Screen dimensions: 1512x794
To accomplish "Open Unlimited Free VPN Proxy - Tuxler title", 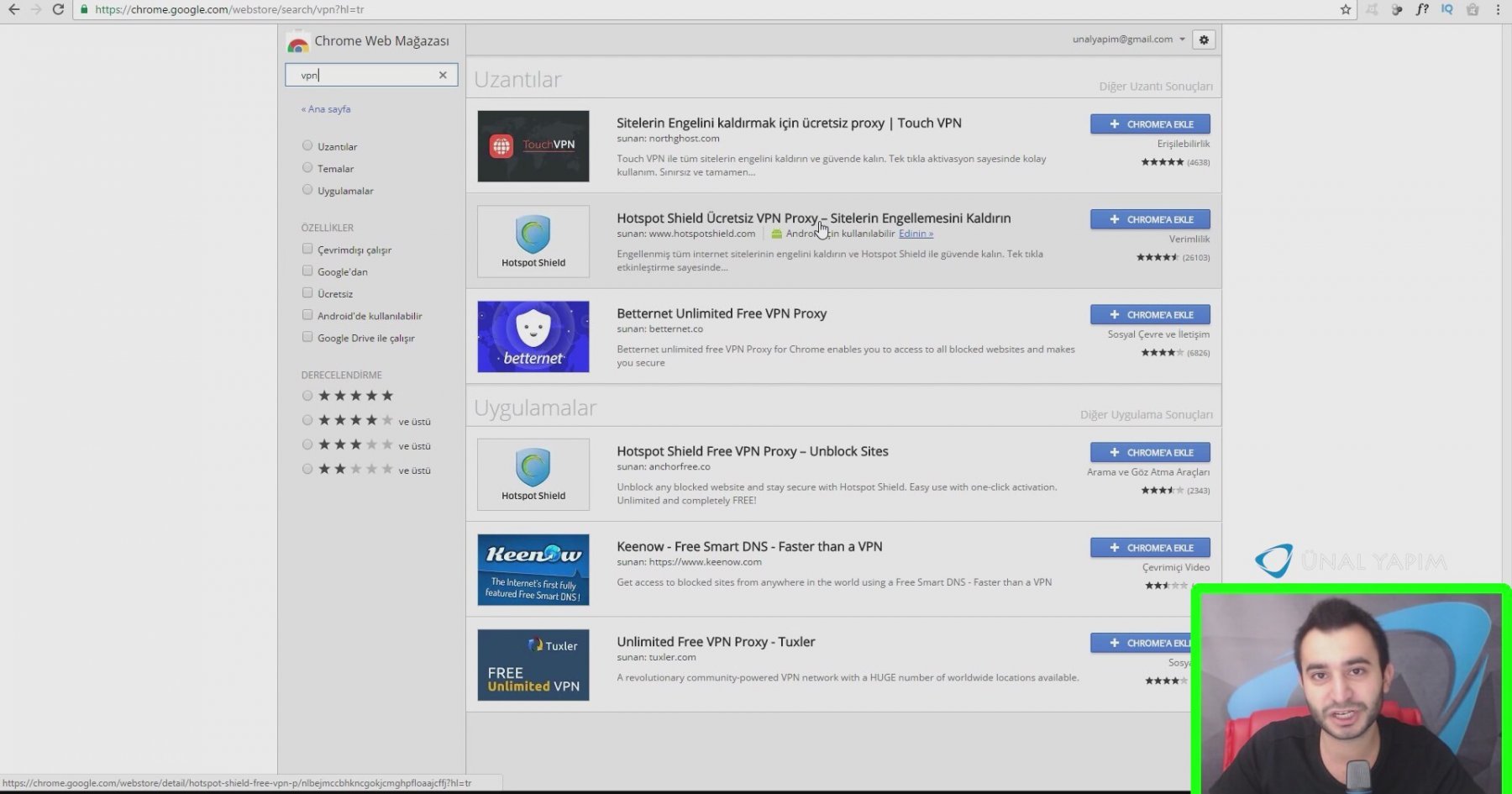I will pyautogui.click(x=716, y=642).
